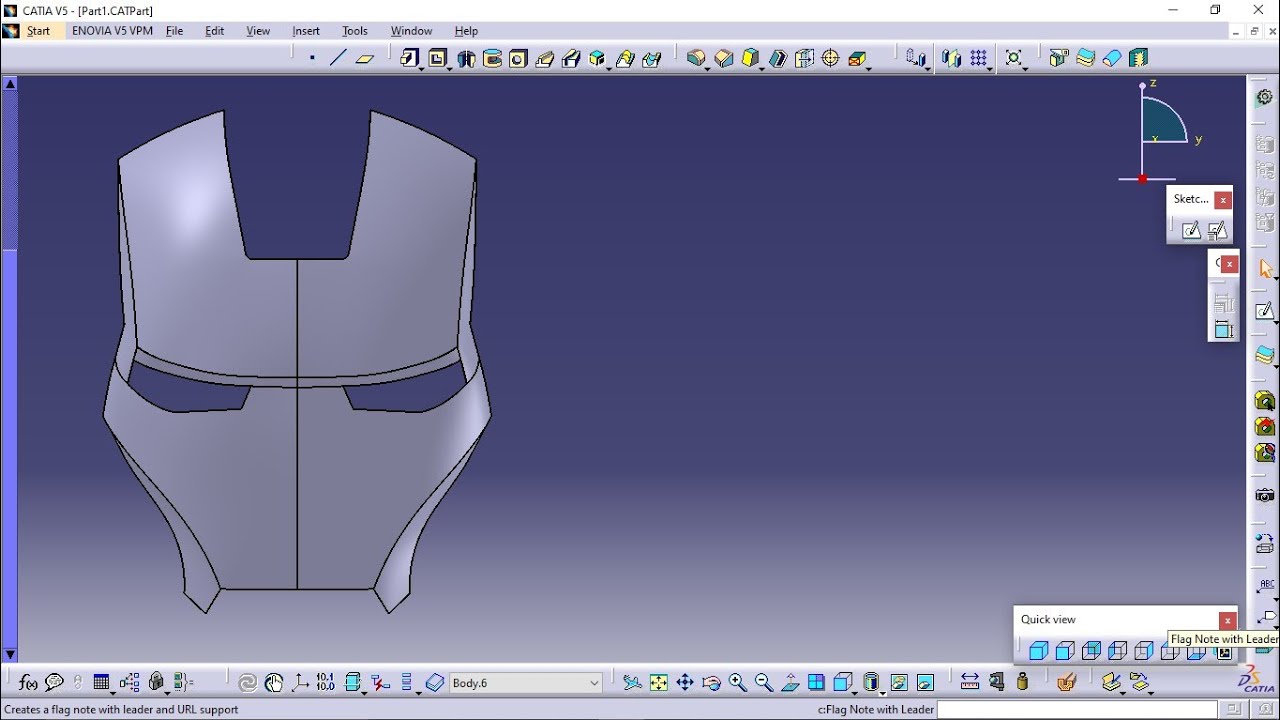Screen dimensions: 1280x720
Task: Click the Design Table icon
Action: 101,683
